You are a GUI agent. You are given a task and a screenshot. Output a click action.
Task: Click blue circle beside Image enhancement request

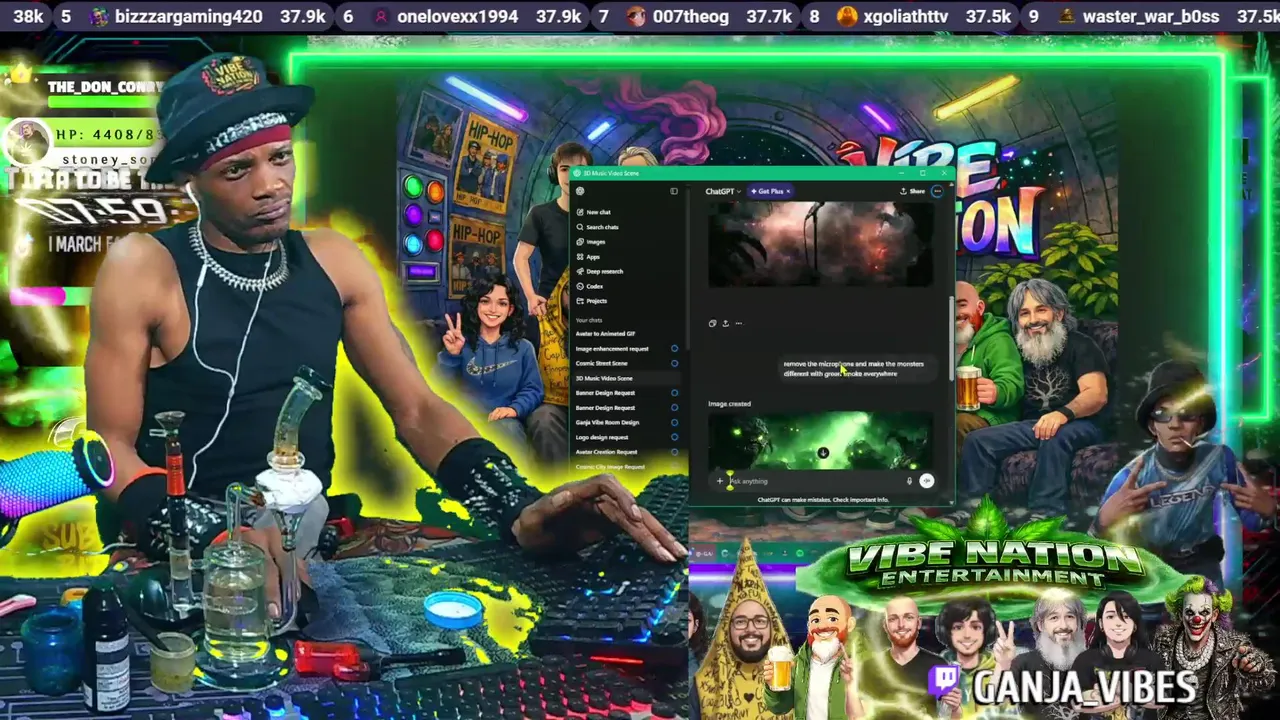[674, 349]
